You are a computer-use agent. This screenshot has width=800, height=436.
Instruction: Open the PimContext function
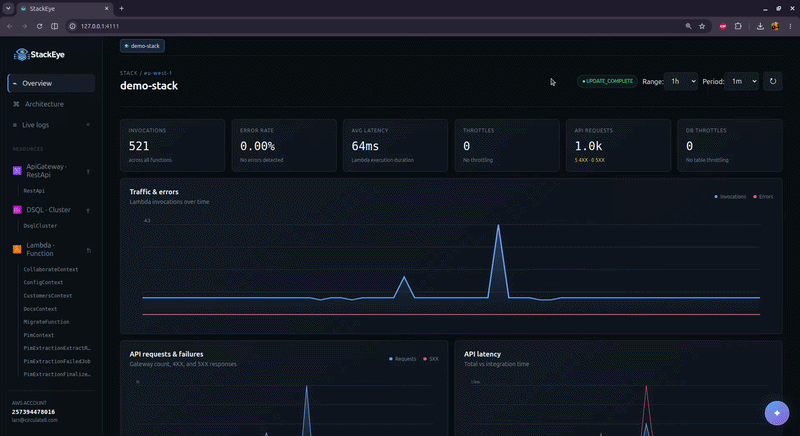tap(38, 336)
